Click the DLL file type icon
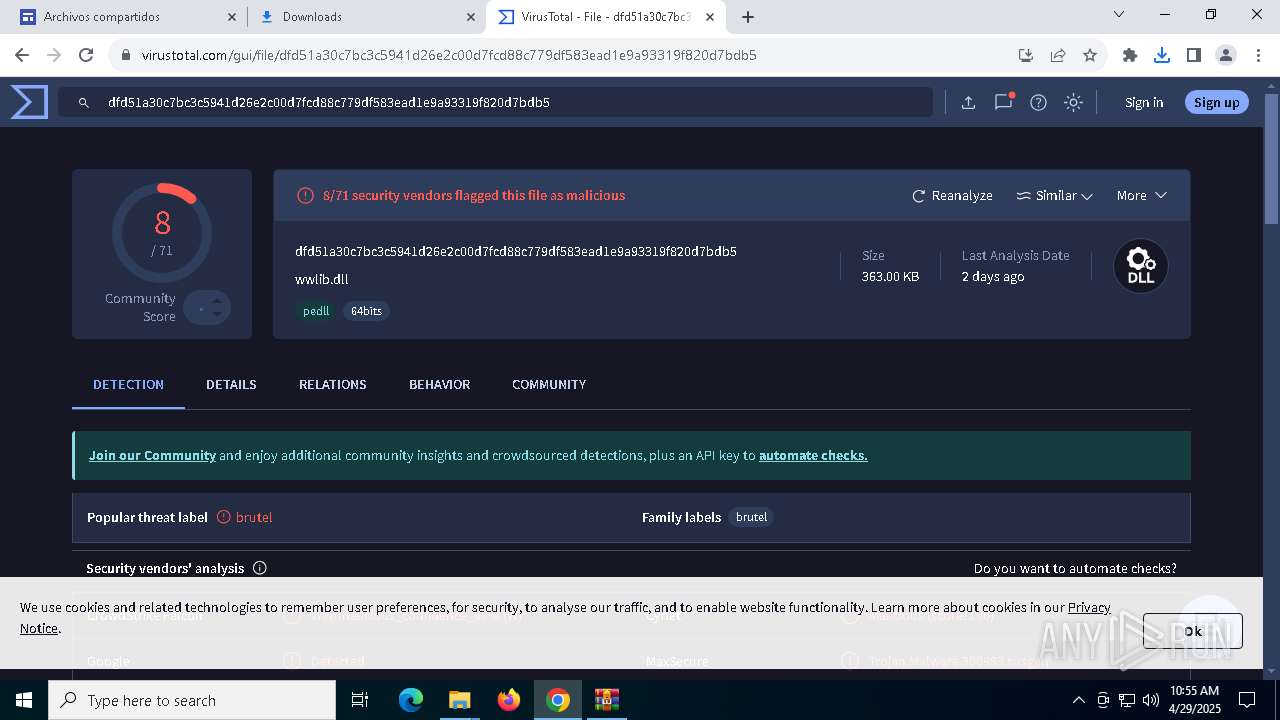The width and height of the screenshot is (1280, 720). point(1141,266)
